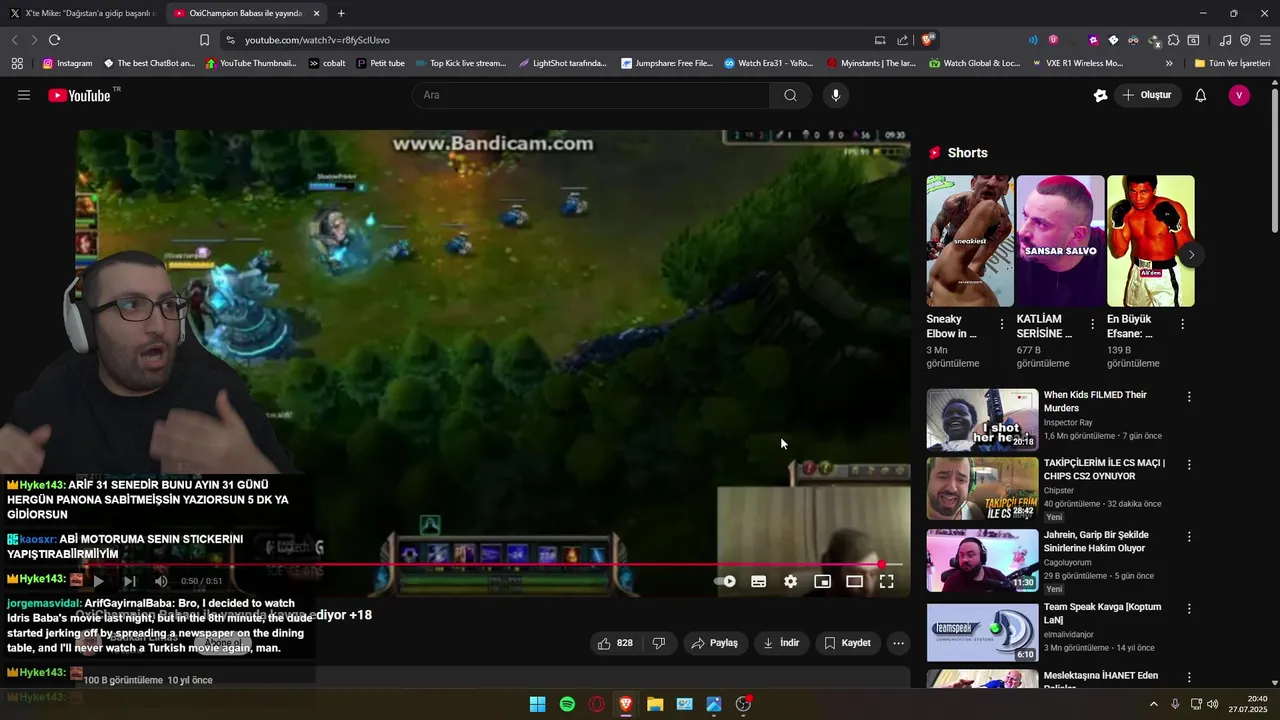The image size is (1280, 720).
Task: Switch to miniplayer mode
Action: click(x=822, y=581)
